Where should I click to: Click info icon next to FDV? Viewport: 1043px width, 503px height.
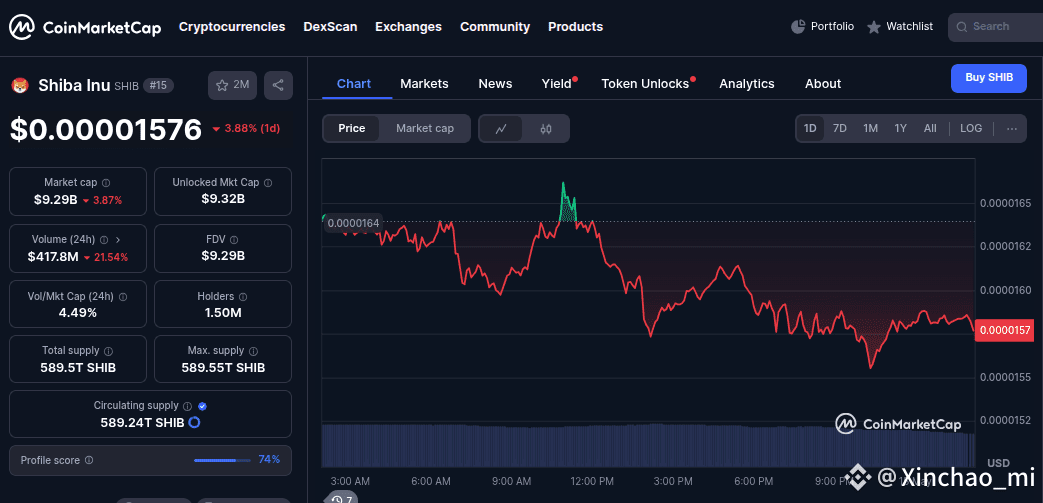pos(234,240)
